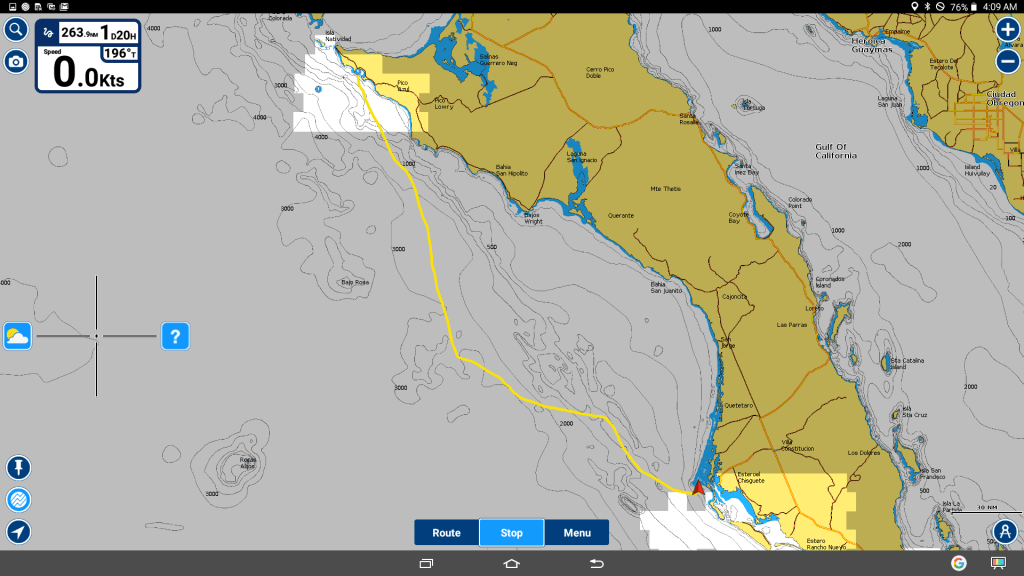Zoom out with the minus button
Image resolution: width=1024 pixels, height=576 pixels.
click(1007, 61)
